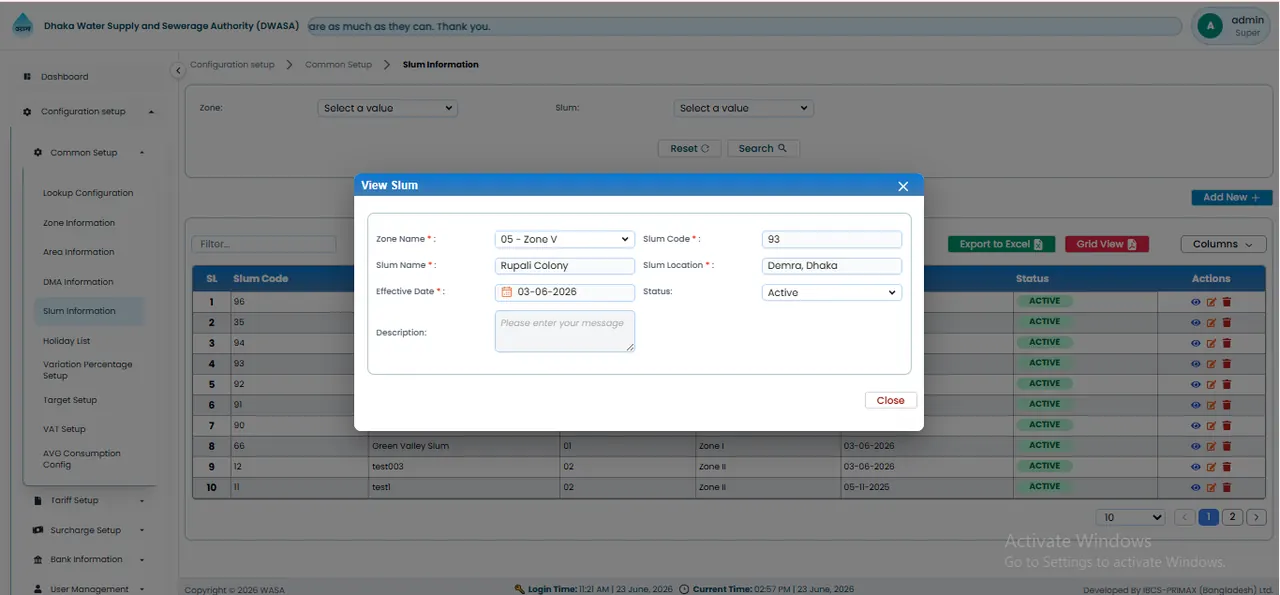Delete row 5 using trash icon
The image size is (1280, 595).
[x=1227, y=384]
